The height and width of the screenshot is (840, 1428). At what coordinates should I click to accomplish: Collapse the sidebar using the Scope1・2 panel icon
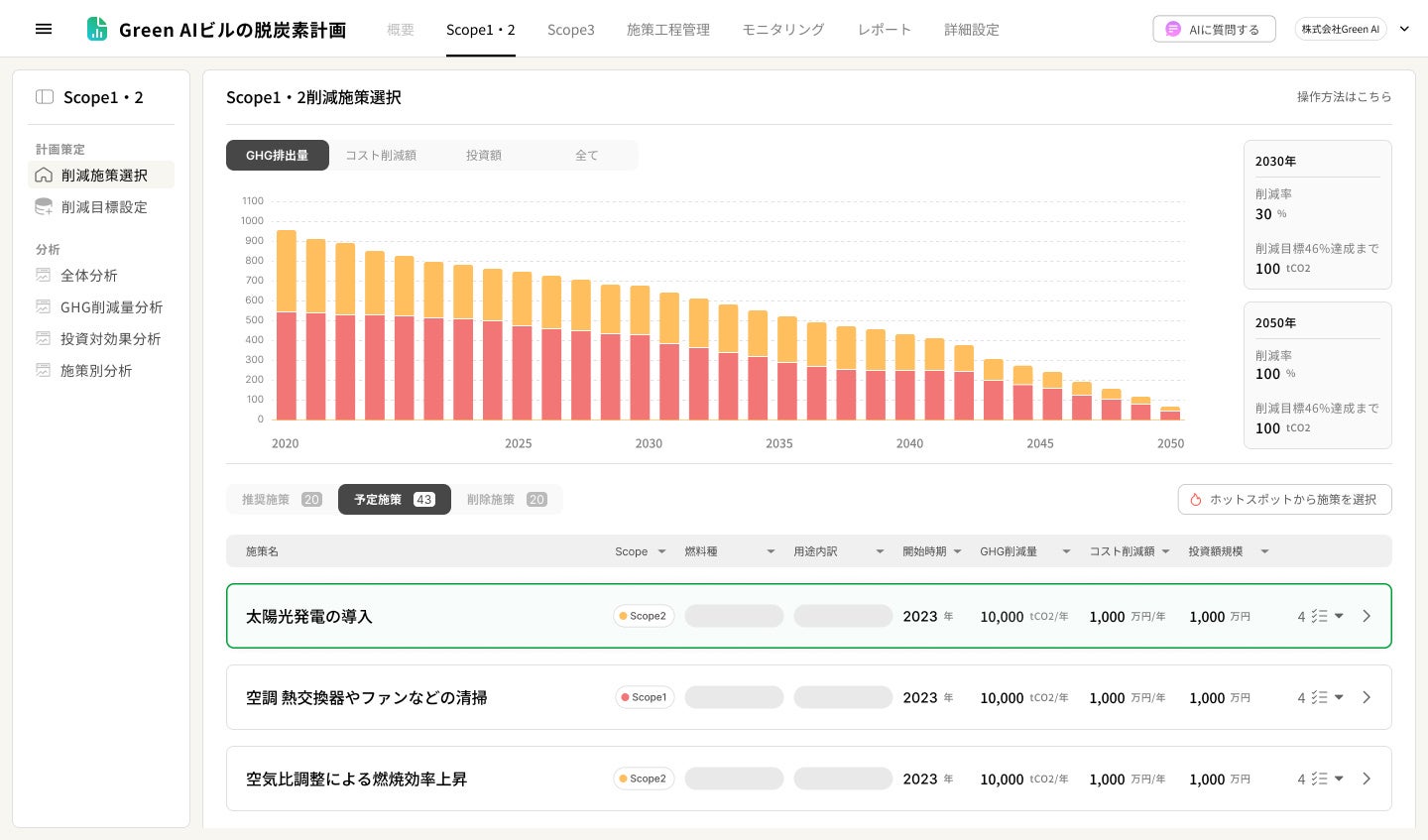[x=45, y=96]
